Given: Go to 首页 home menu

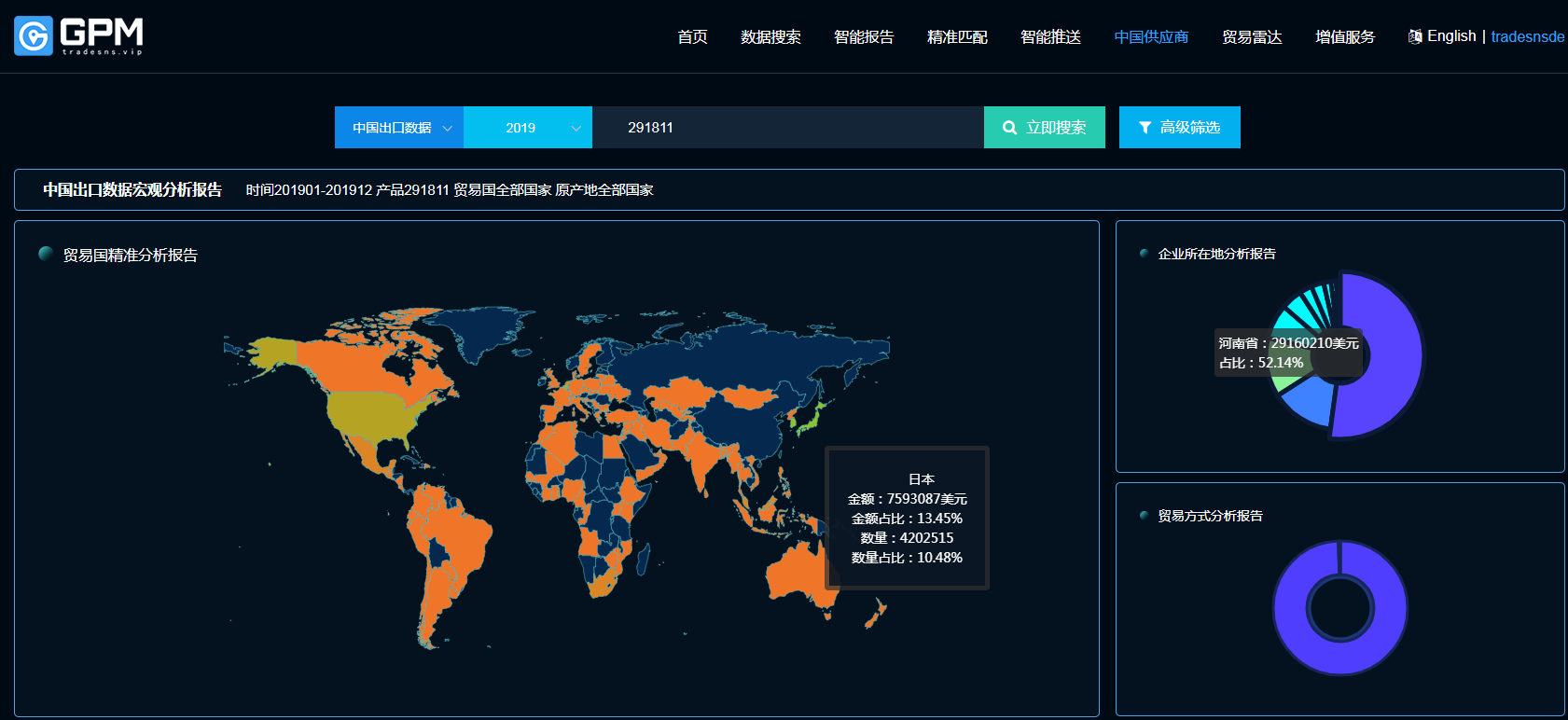Looking at the screenshot, I should click(x=692, y=37).
